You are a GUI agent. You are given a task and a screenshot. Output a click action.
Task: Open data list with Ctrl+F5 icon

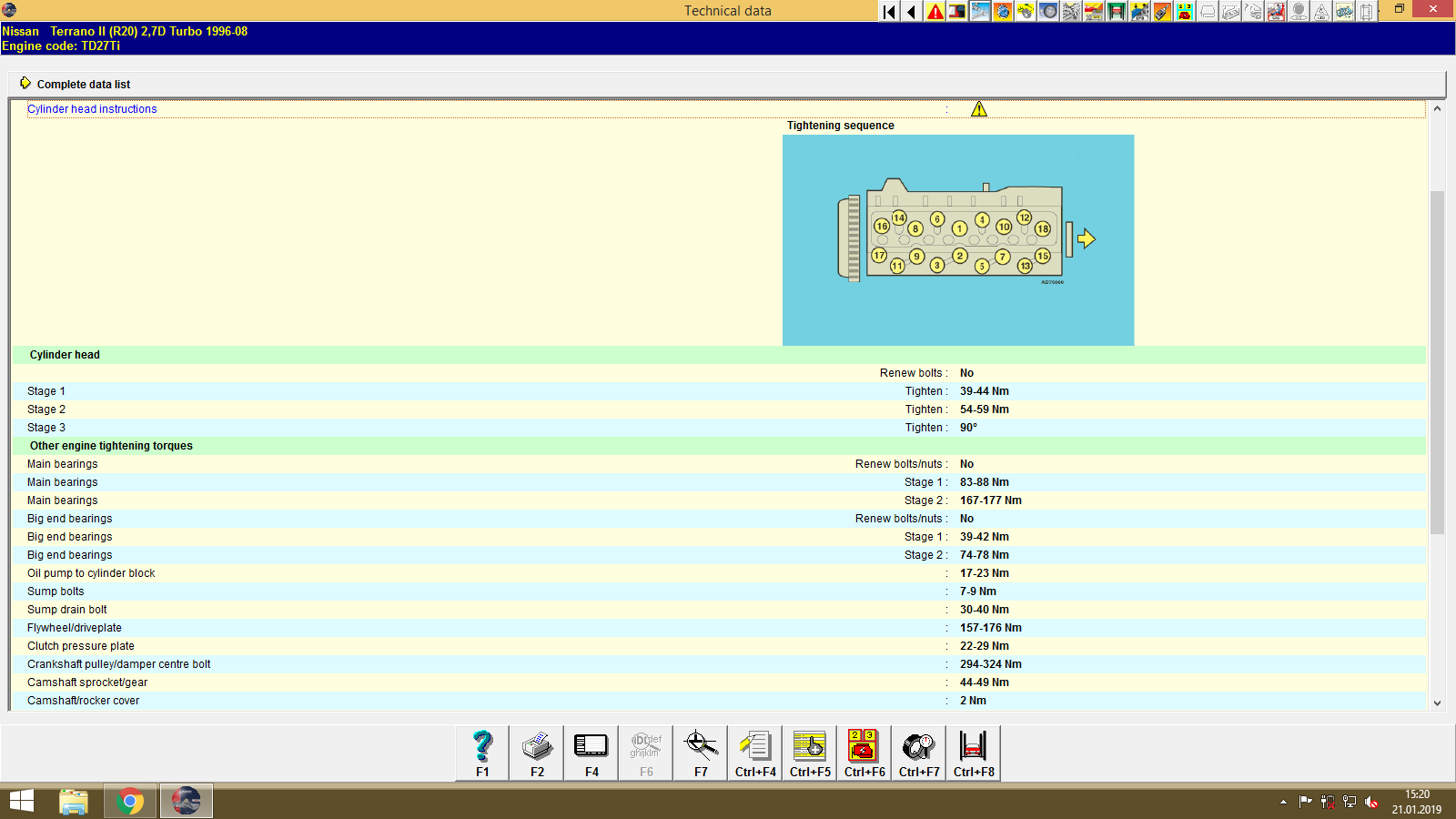click(x=809, y=753)
